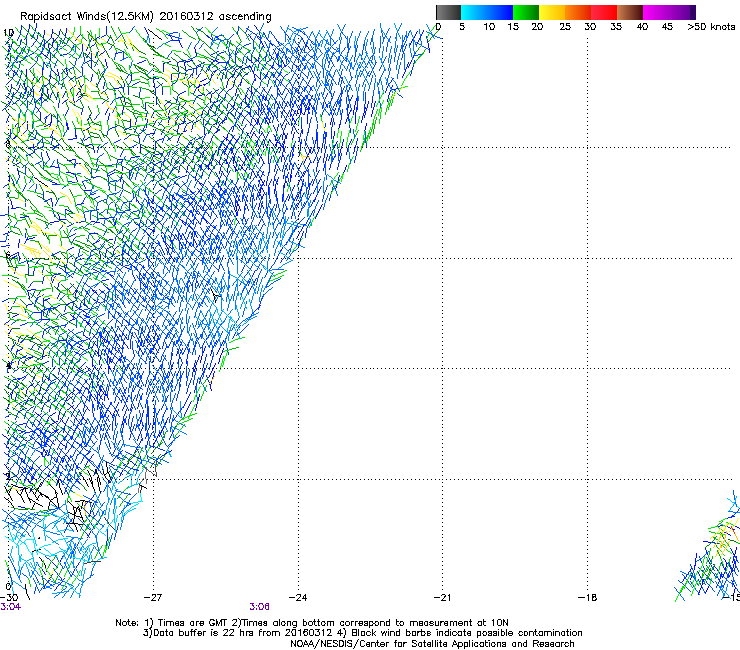Click the '-27' longitude axis label
740x650 pixels.
[x=153, y=598]
